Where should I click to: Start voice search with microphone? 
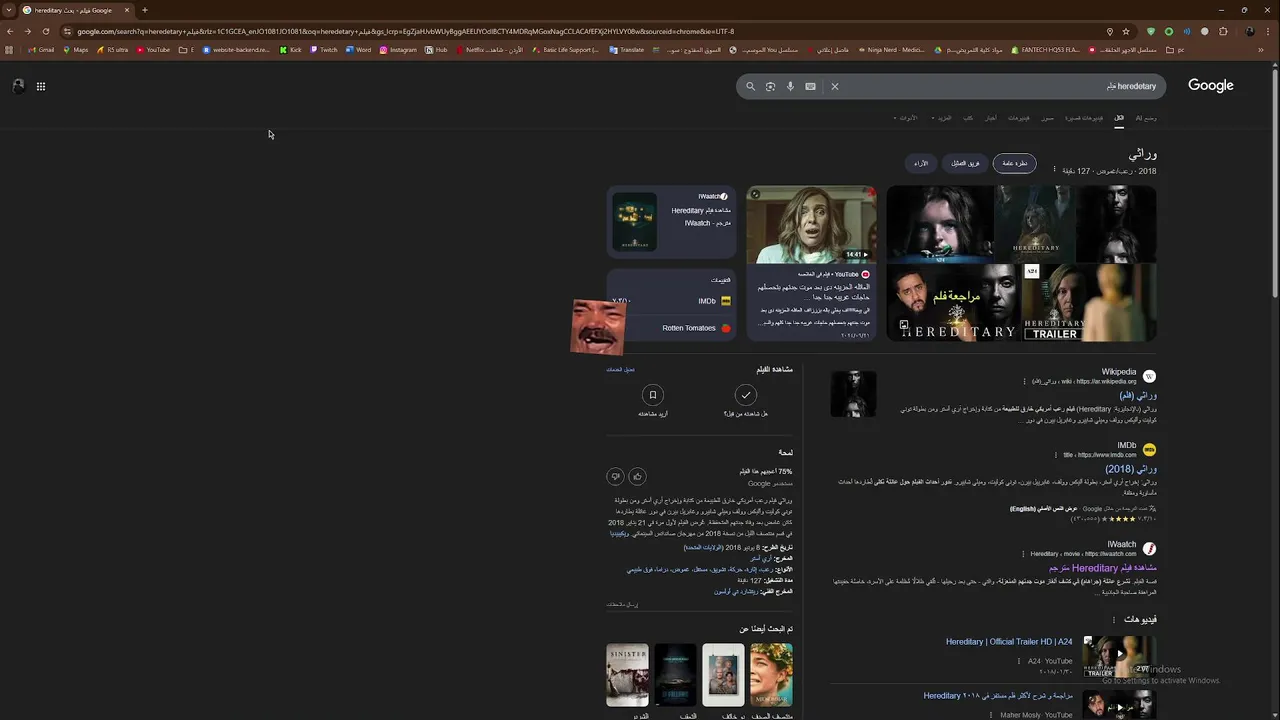(x=790, y=86)
